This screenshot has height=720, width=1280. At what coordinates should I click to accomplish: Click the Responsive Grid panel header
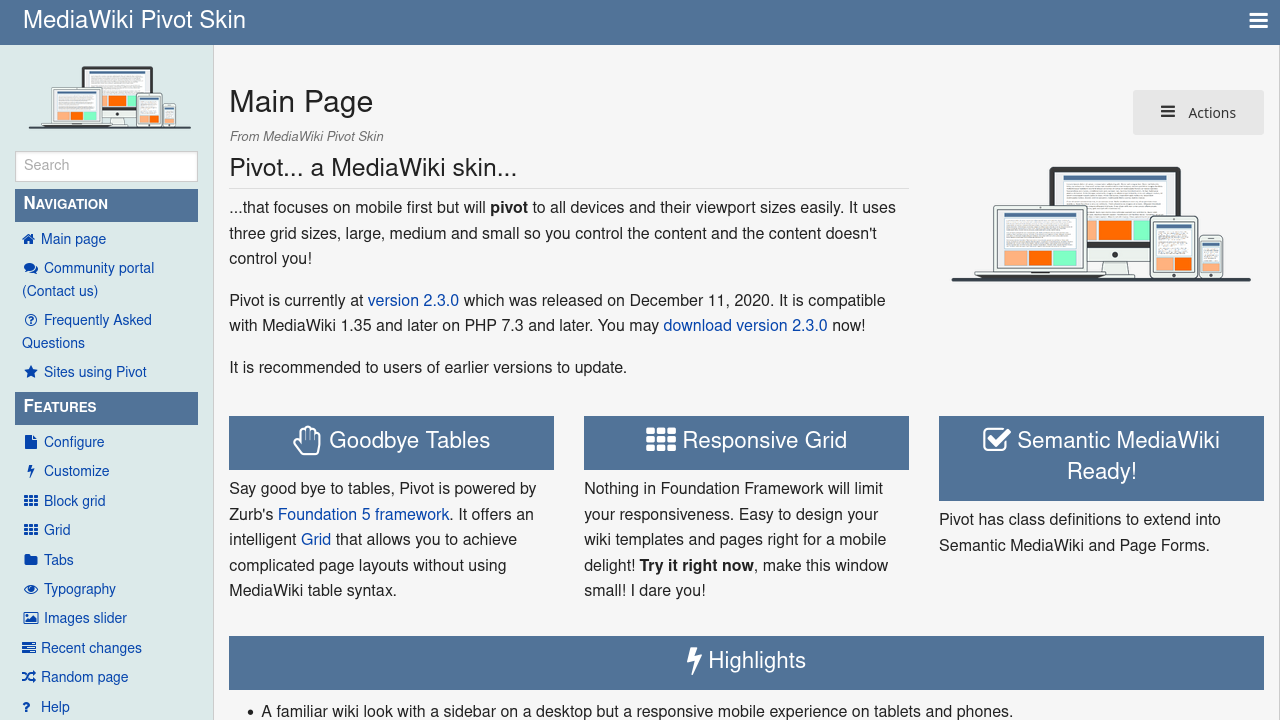(x=746, y=441)
